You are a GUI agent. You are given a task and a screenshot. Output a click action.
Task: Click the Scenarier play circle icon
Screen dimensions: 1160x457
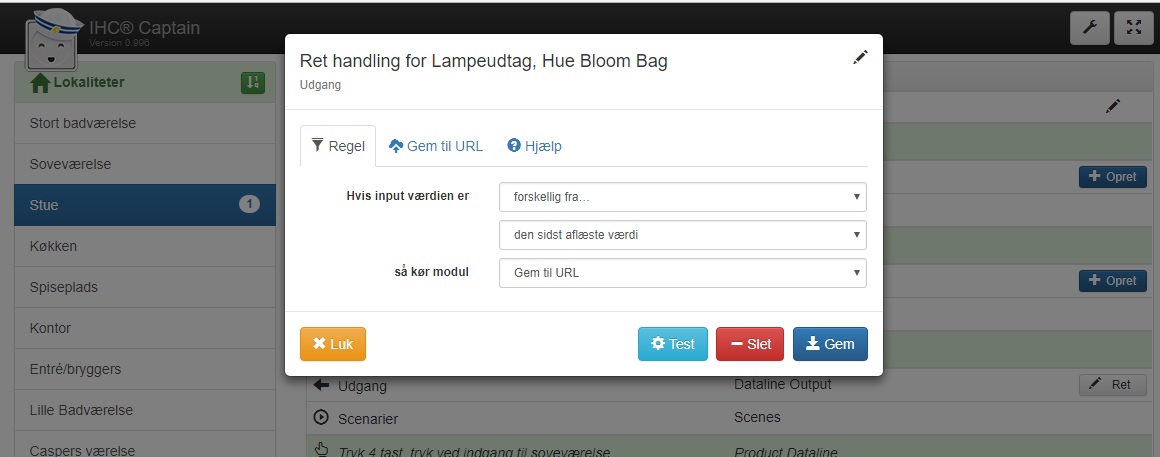click(321, 417)
